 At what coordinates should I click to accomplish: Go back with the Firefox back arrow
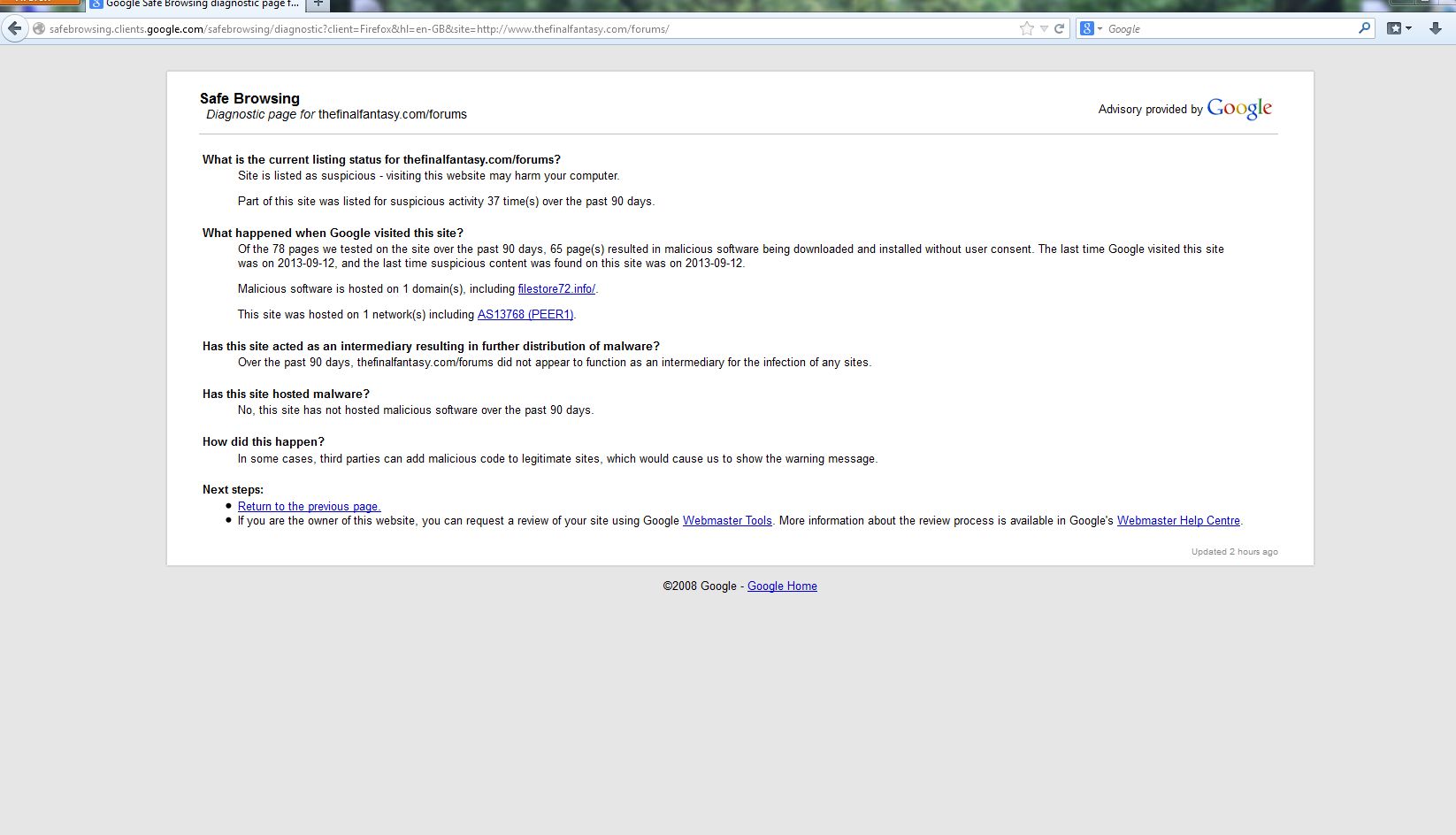tap(14, 28)
